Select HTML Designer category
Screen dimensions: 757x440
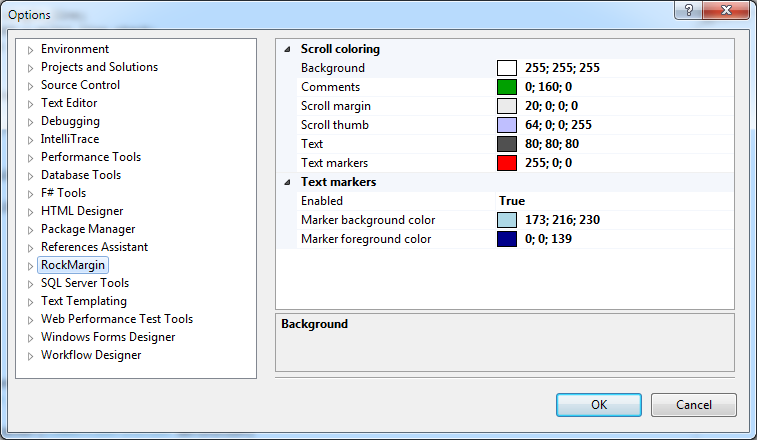click(82, 211)
